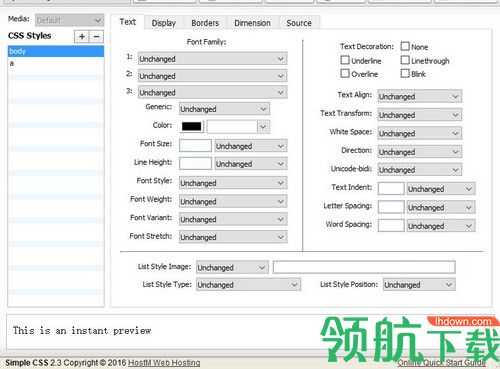Screen dimensions: 500x369
Task: Open the List Style Image dropdown
Action: 232,267
